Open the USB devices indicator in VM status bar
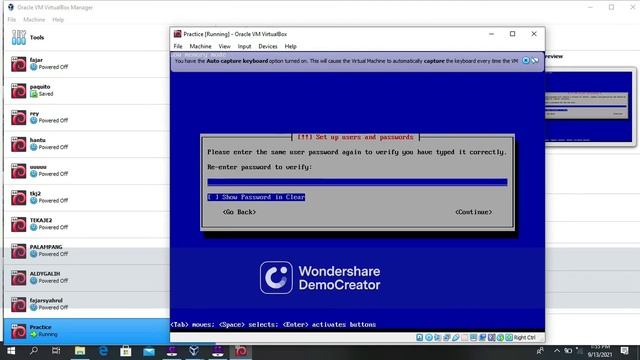Image resolution: width=640 pixels, height=360 pixels. point(456,338)
